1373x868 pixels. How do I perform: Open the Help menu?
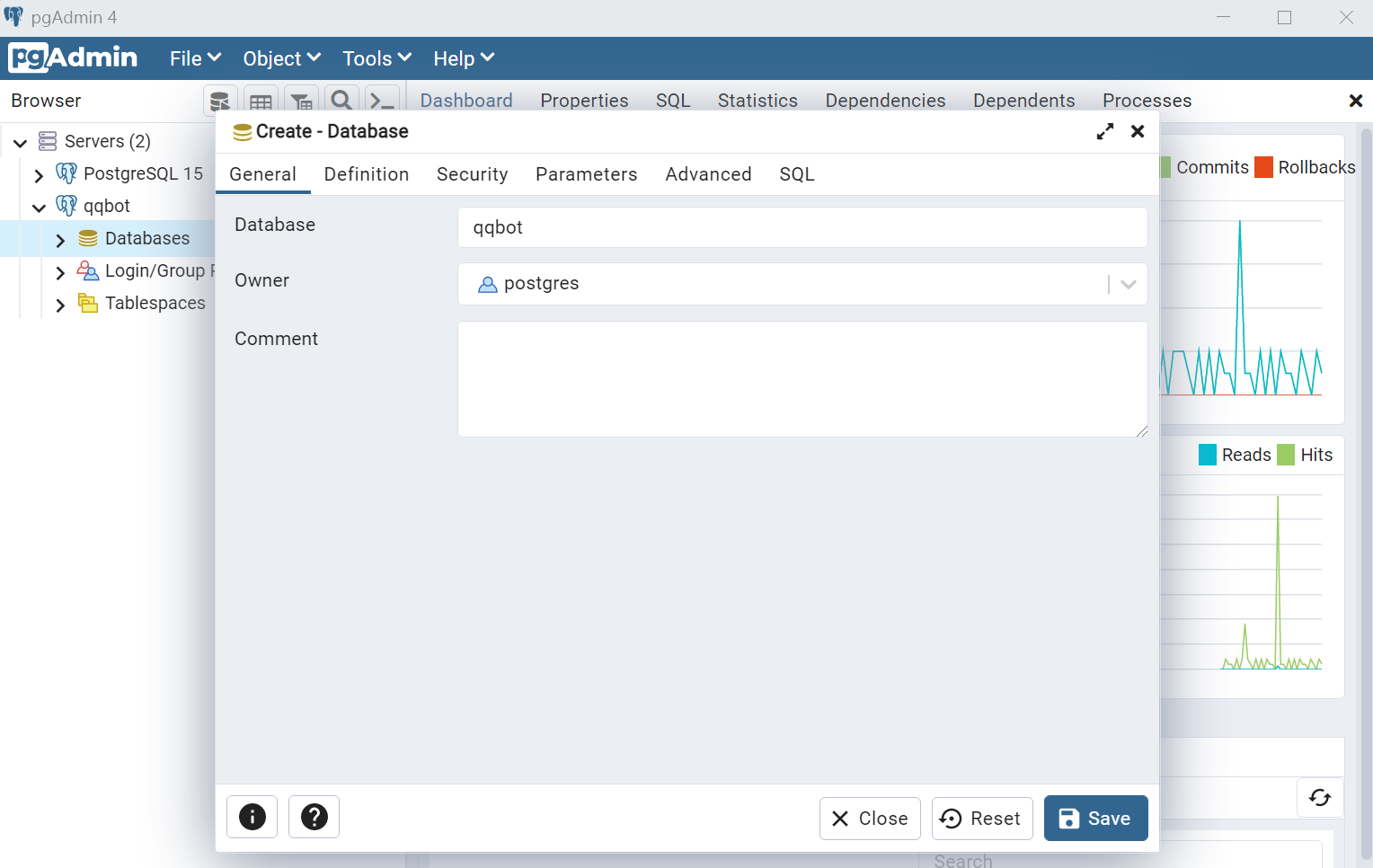[464, 58]
